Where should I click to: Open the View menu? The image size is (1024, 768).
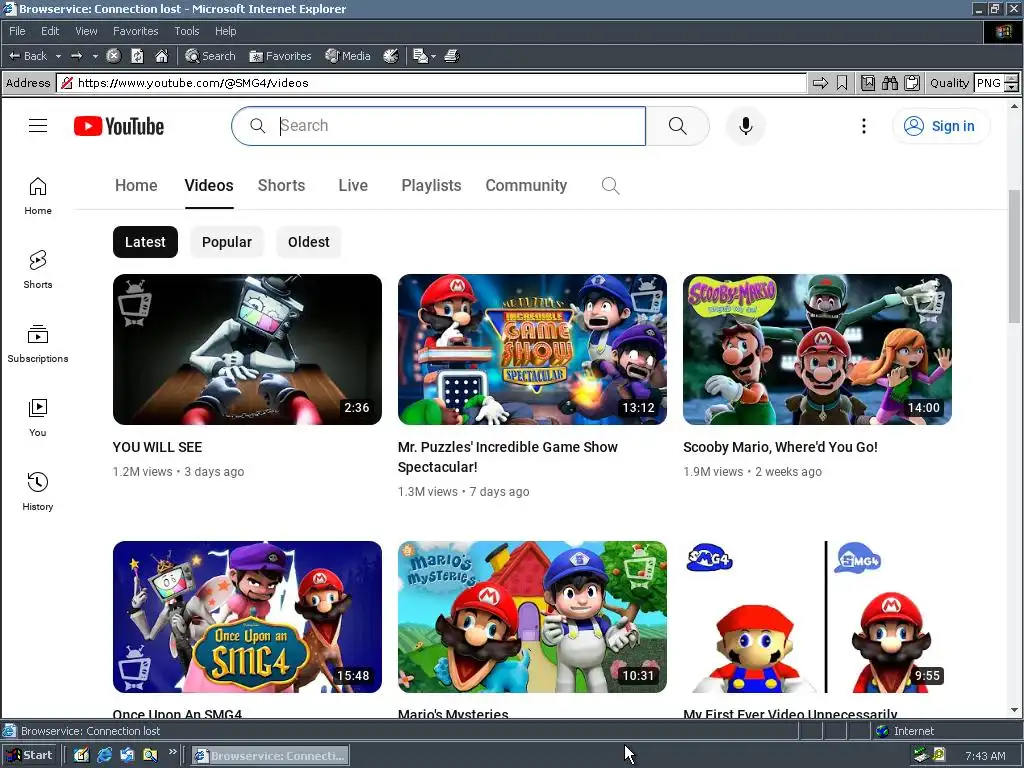point(86,31)
